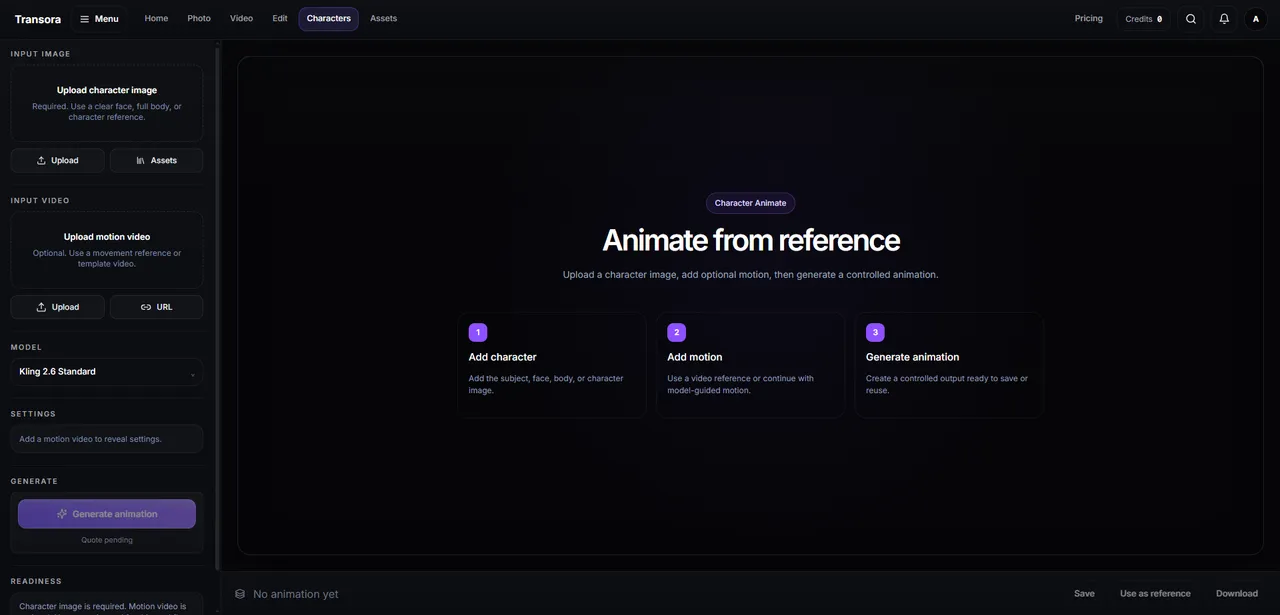Pick character image from Assets

(x=156, y=160)
